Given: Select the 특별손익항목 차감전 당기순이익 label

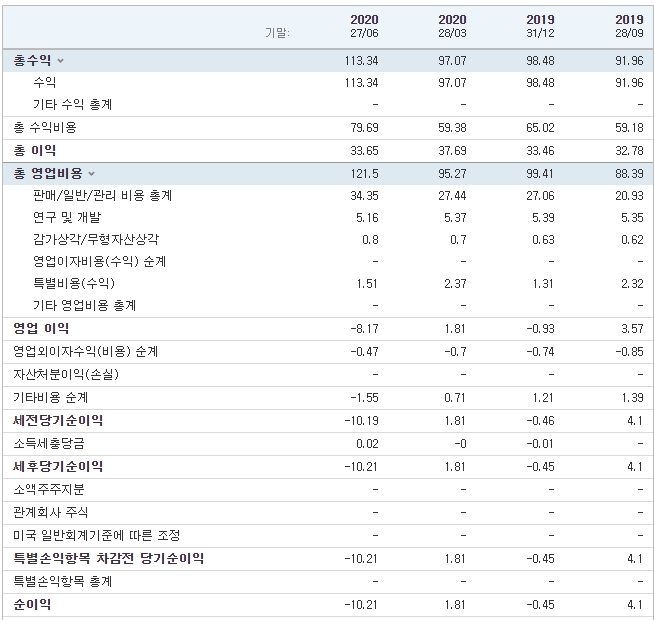Looking at the screenshot, I should point(108,558).
